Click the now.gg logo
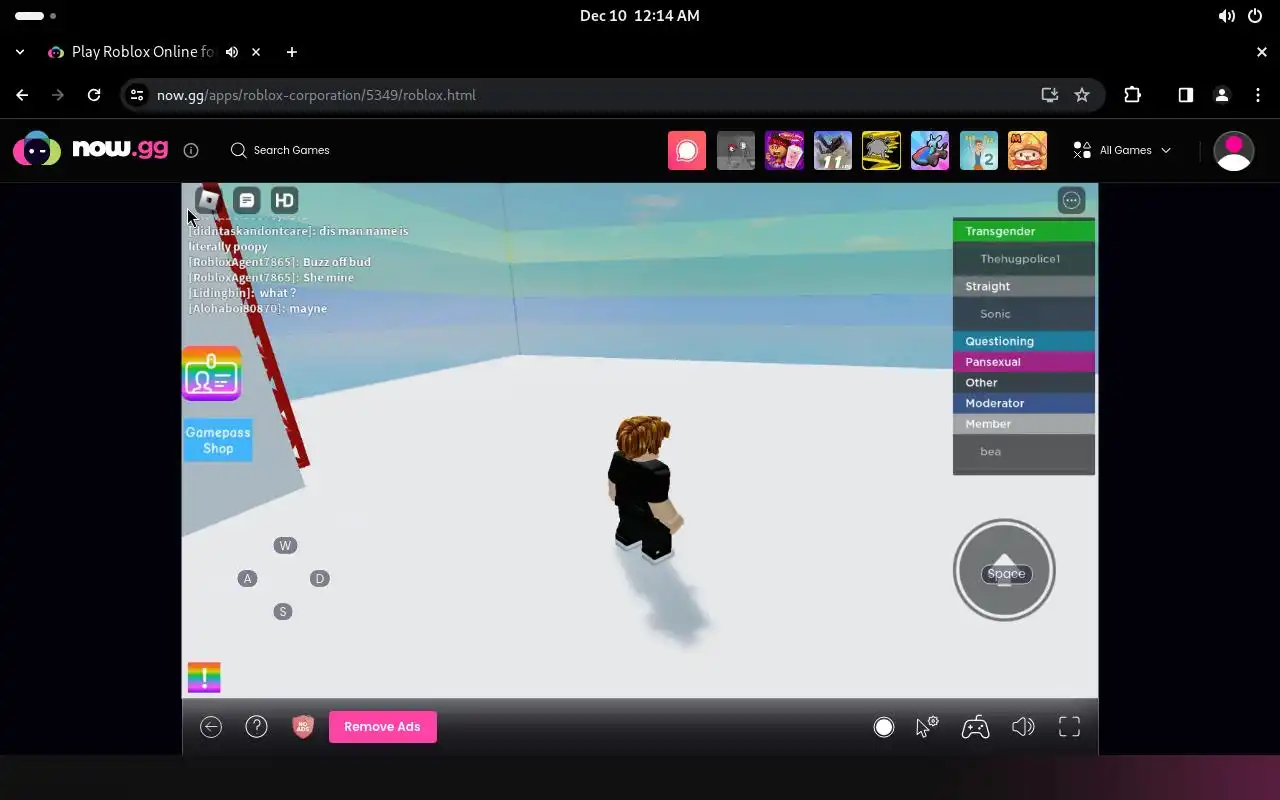This screenshot has height=800, width=1280. (91, 149)
